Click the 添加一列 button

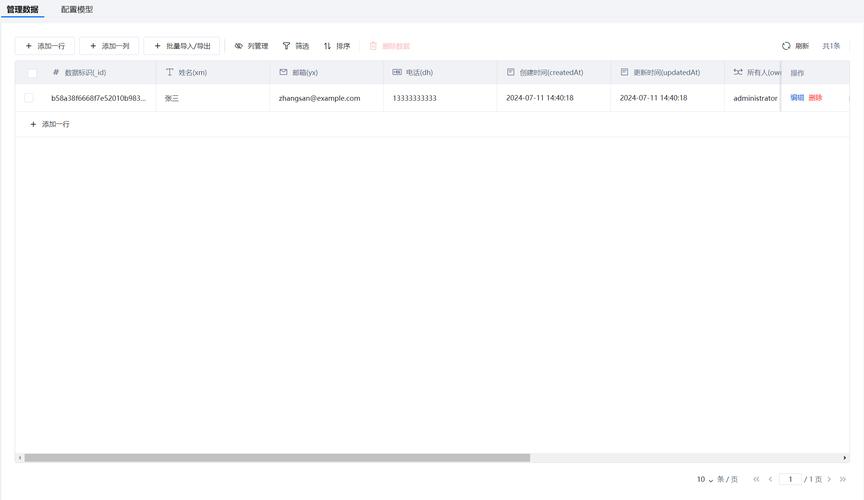[x=109, y=46]
